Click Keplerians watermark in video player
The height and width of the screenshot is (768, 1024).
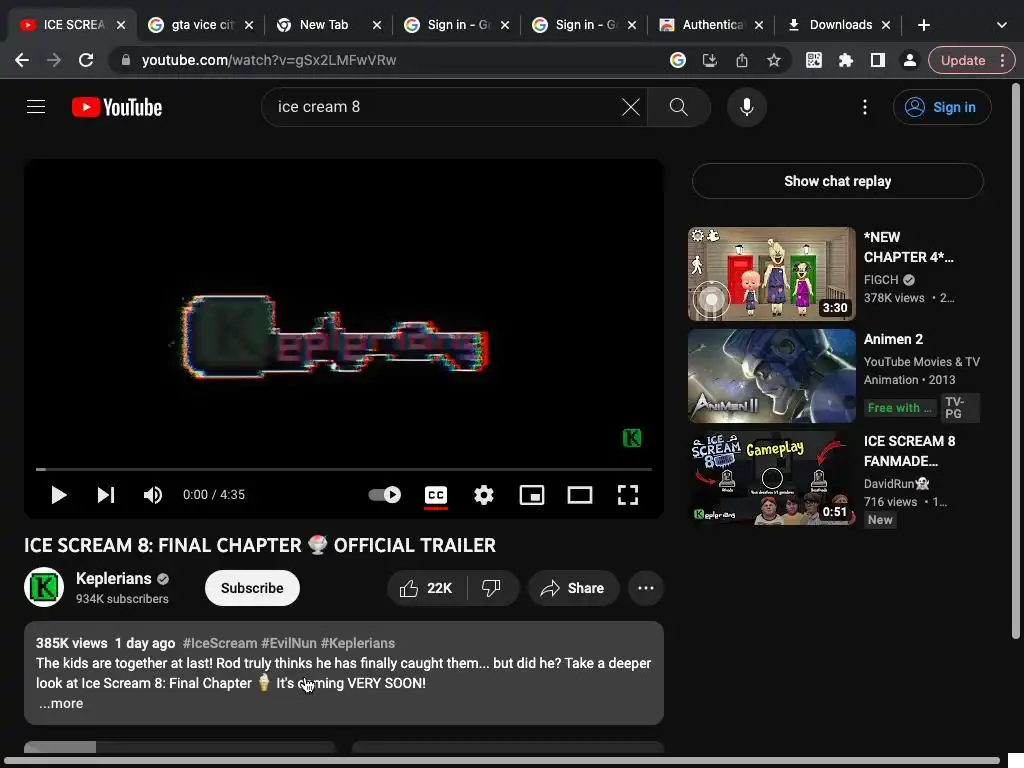[x=632, y=438]
